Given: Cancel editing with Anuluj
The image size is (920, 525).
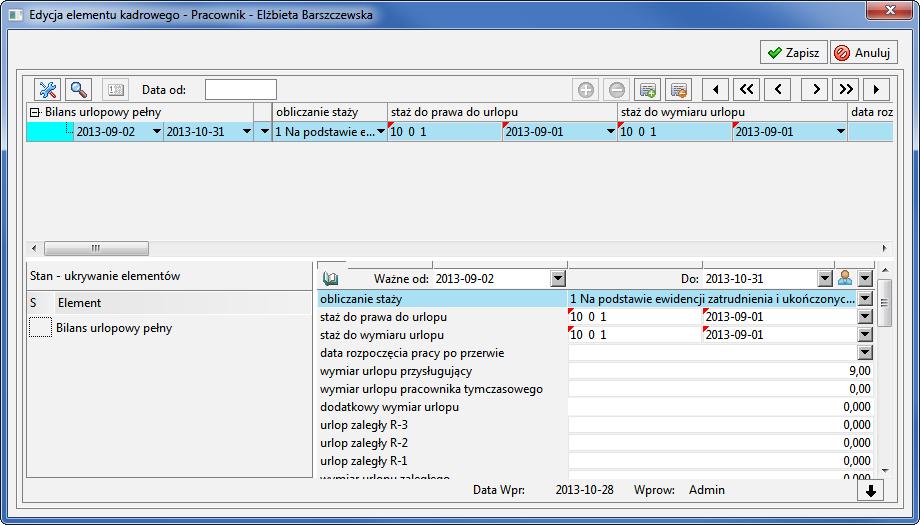Looking at the screenshot, I should (x=864, y=52).
